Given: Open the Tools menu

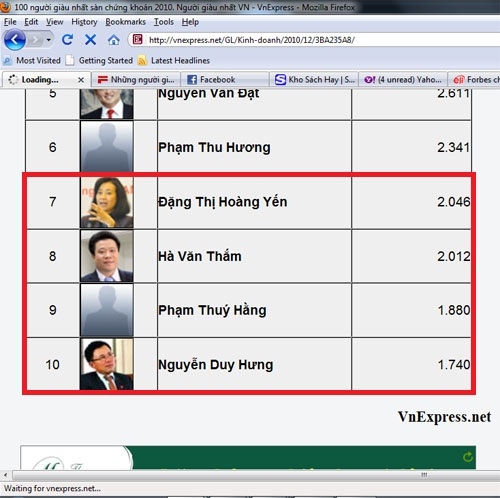Looking at the screenshot, I should click(164, 22).
